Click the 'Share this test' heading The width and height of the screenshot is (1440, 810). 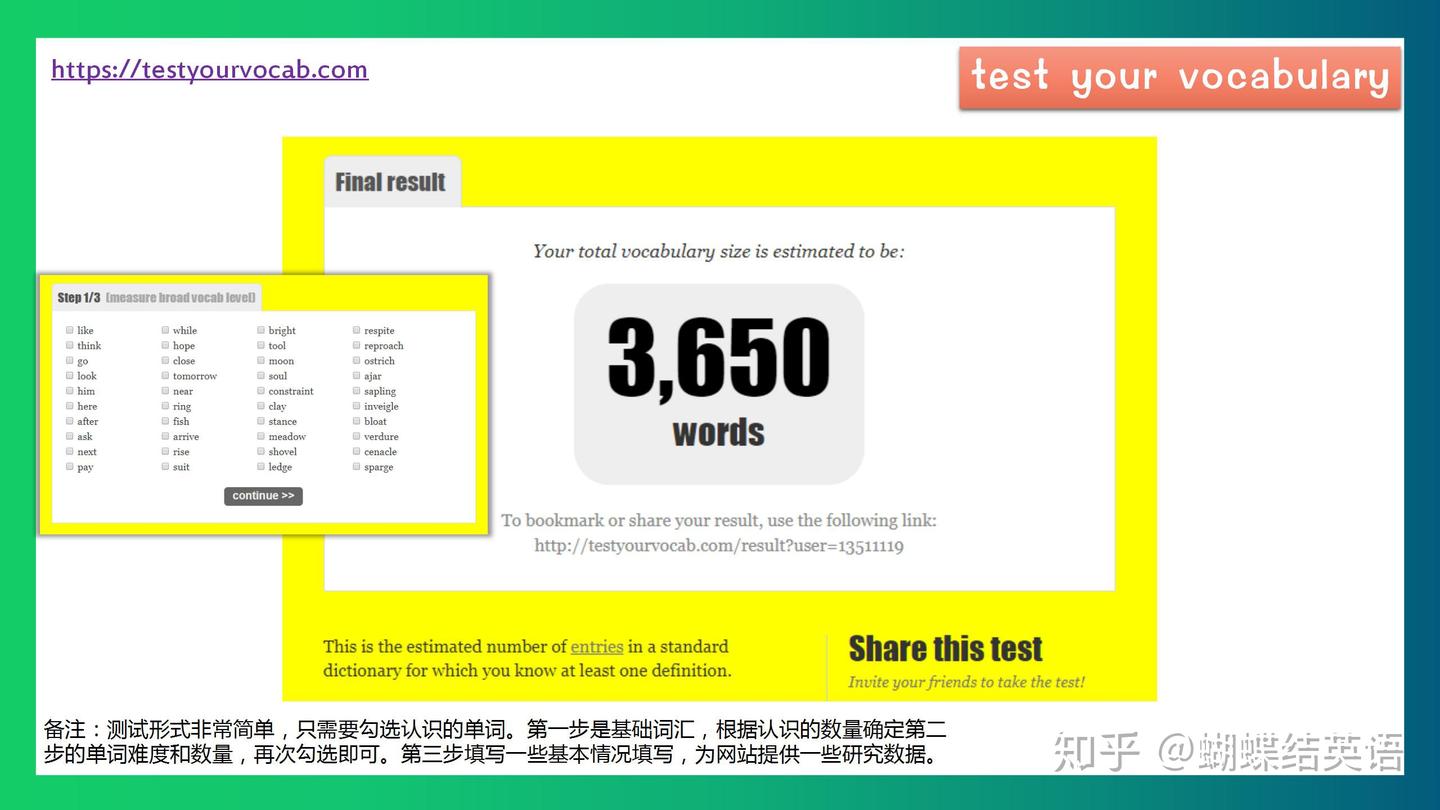coord(946,649)
